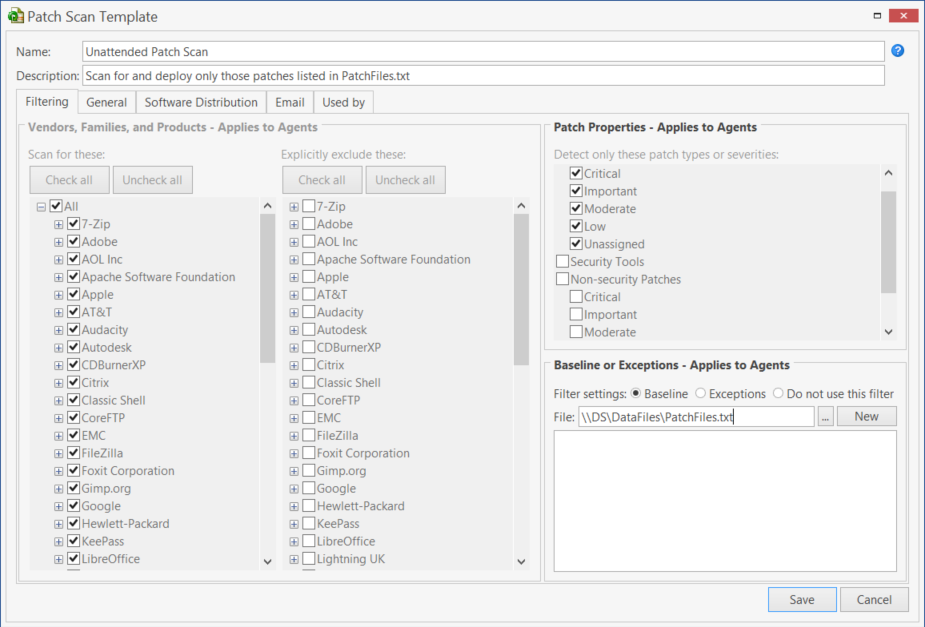Click Patch Properties scrollbar down arrow
Screen dimensions: 925x627
888,332
